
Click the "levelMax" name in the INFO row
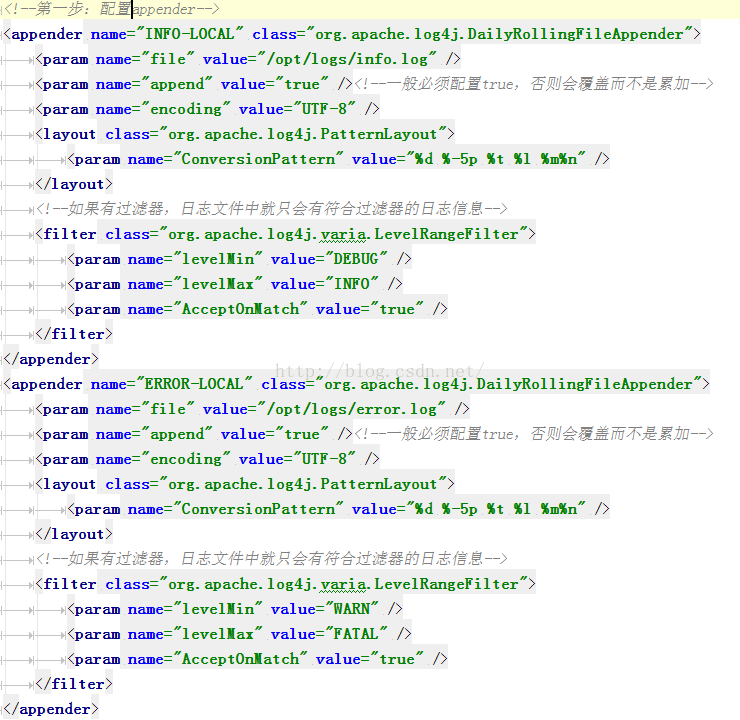[218, 284]
